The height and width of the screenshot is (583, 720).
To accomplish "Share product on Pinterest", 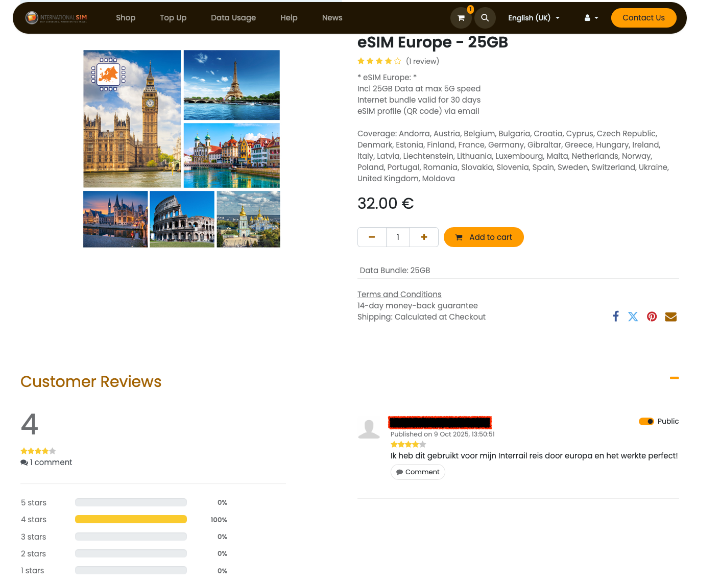I will 652,316.
